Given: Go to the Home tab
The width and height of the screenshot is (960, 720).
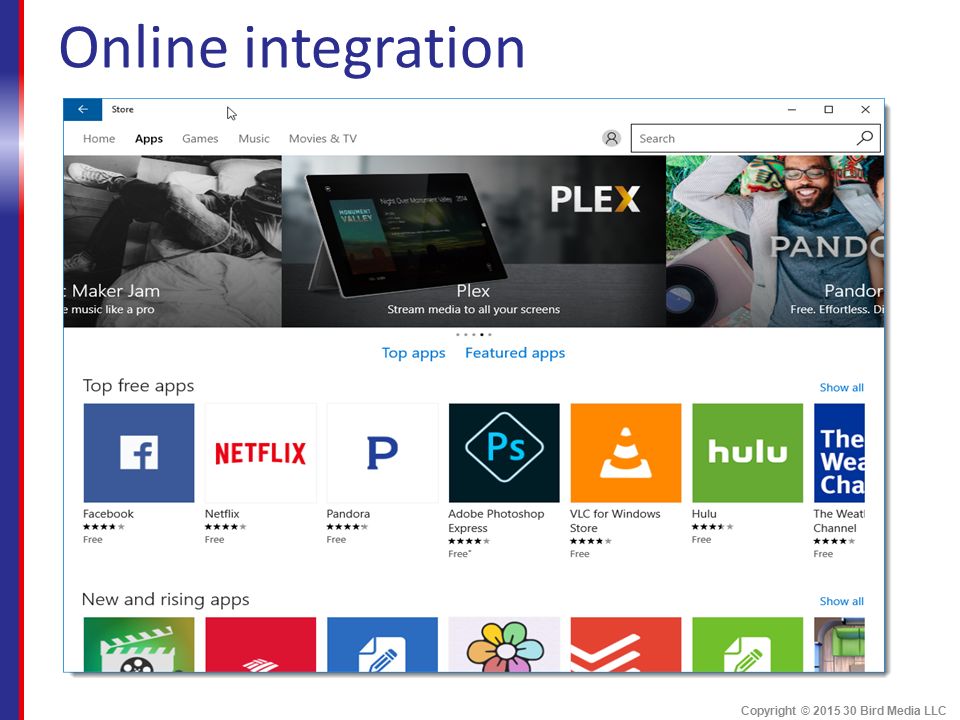Looking at the screenshot, I should (x=99, y=138).
